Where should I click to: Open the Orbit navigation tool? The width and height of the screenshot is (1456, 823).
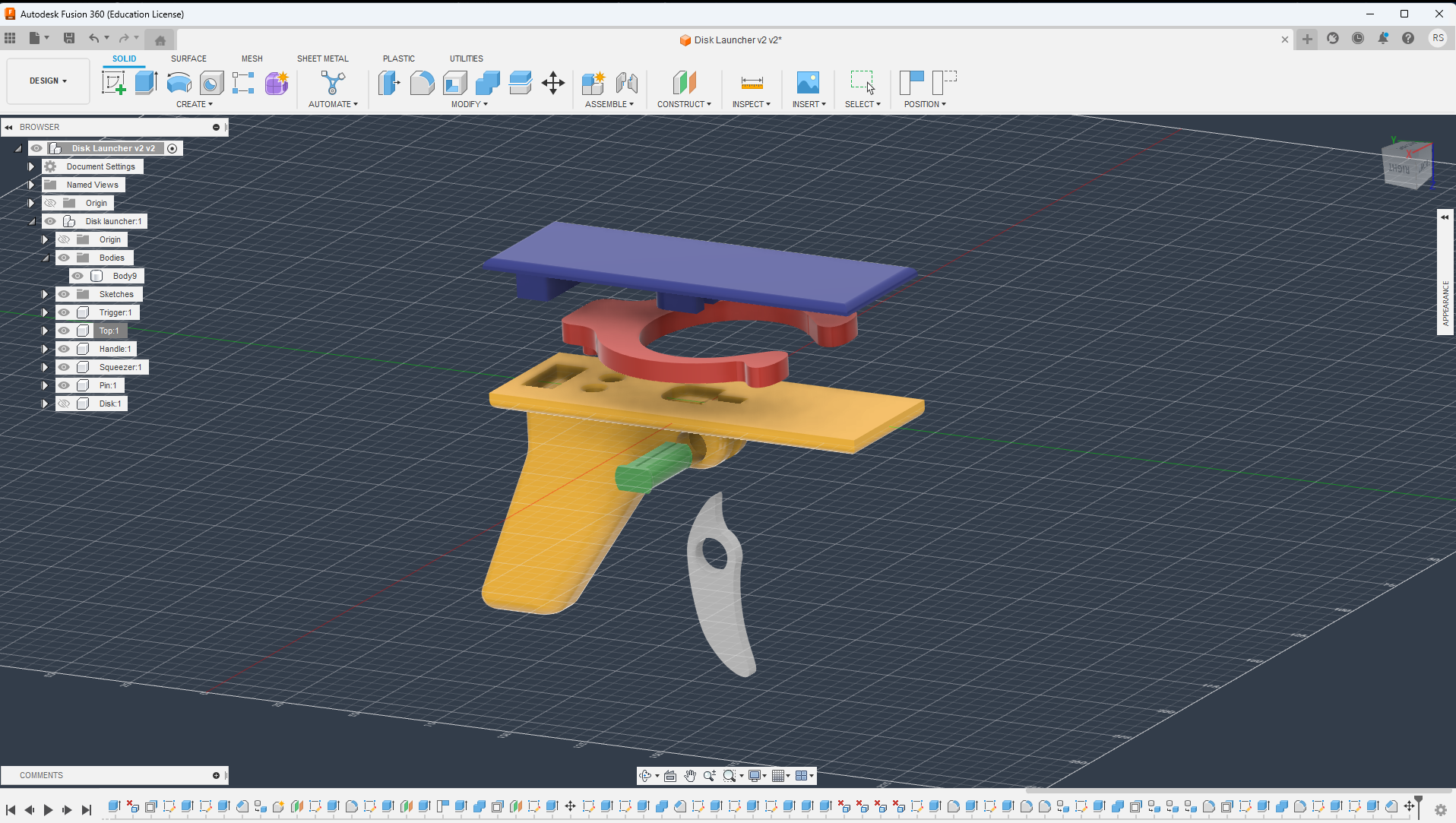click(645, 776)
